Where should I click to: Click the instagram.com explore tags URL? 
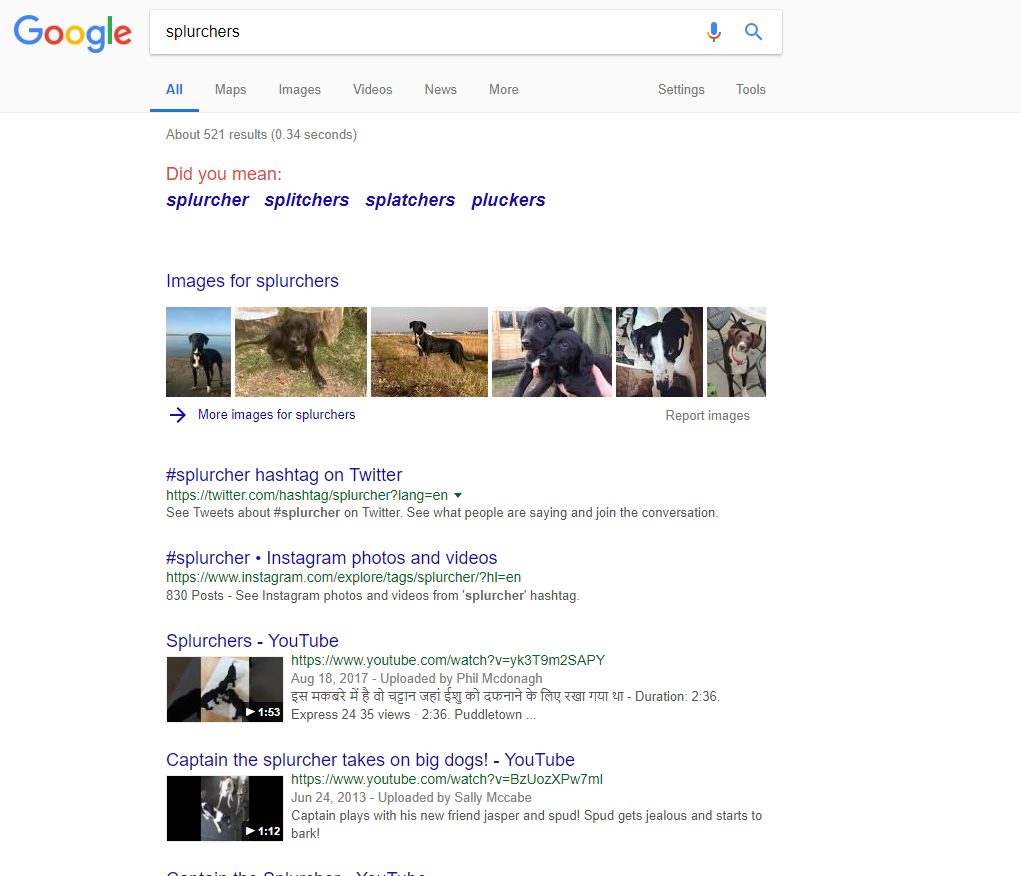343,578
